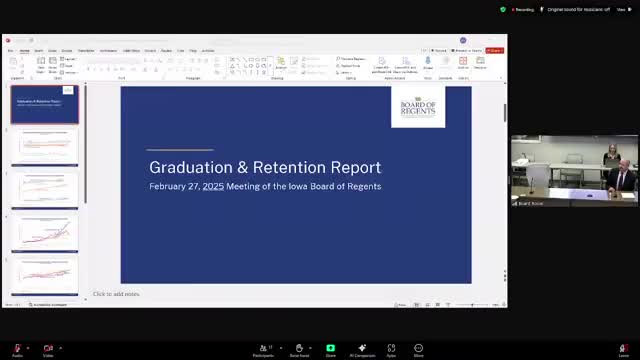This screenshot has width=640, height=360.
Task: Select slide 5 thumbnail
Action: [x=45, y=276]
